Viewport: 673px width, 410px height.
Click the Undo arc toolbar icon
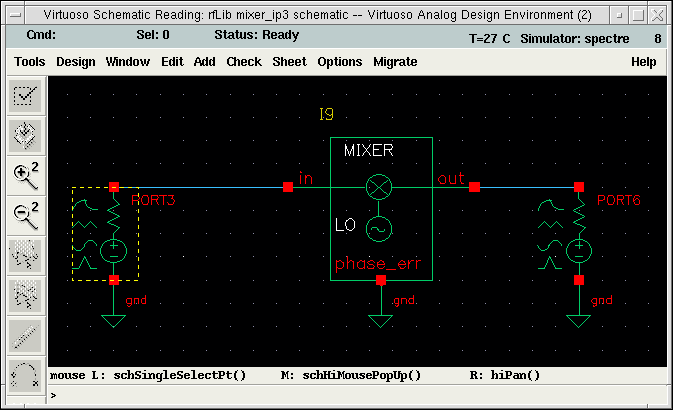point(25,376)
